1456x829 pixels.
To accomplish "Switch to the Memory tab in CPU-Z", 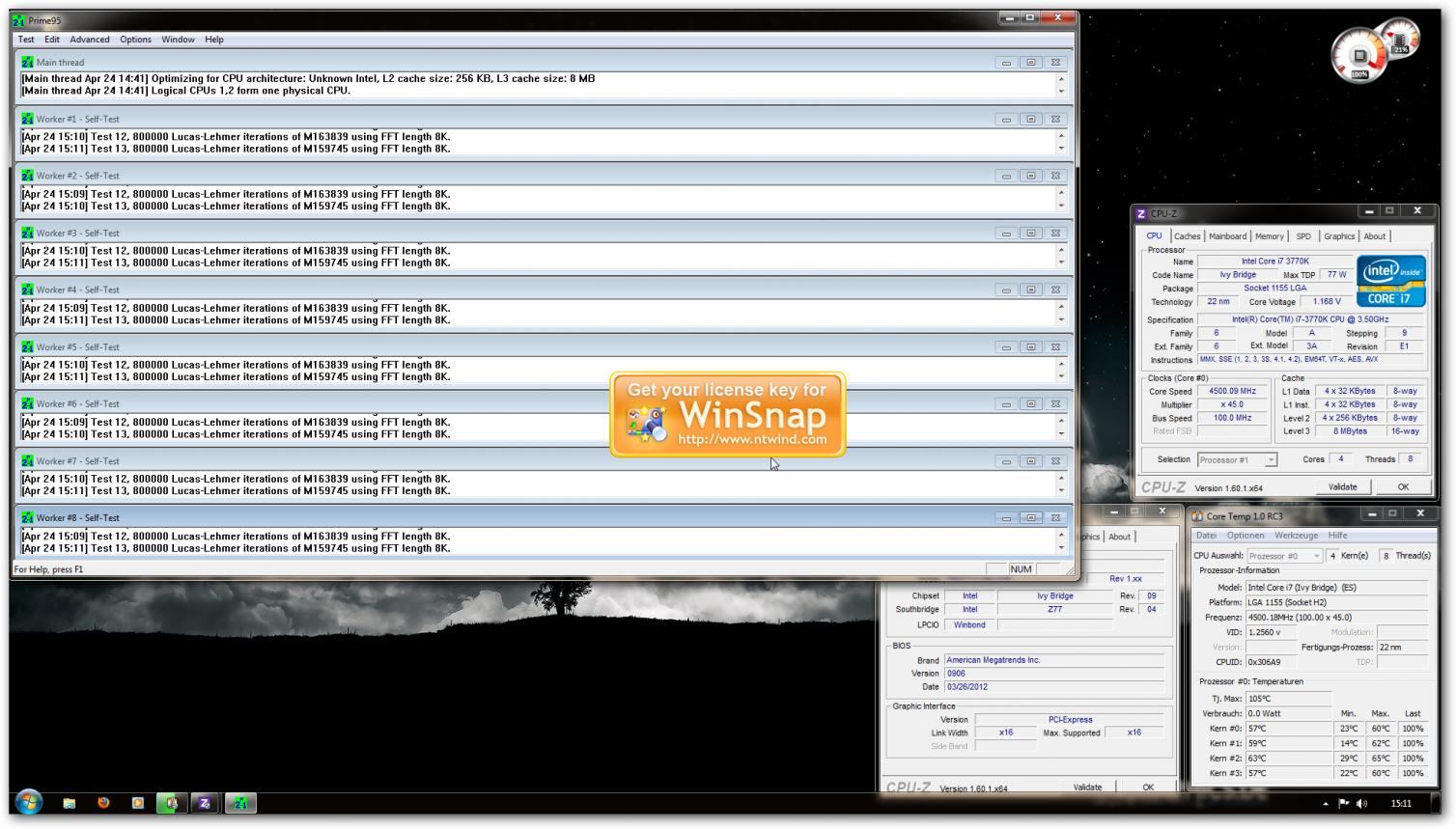I will coord(1270,236).
